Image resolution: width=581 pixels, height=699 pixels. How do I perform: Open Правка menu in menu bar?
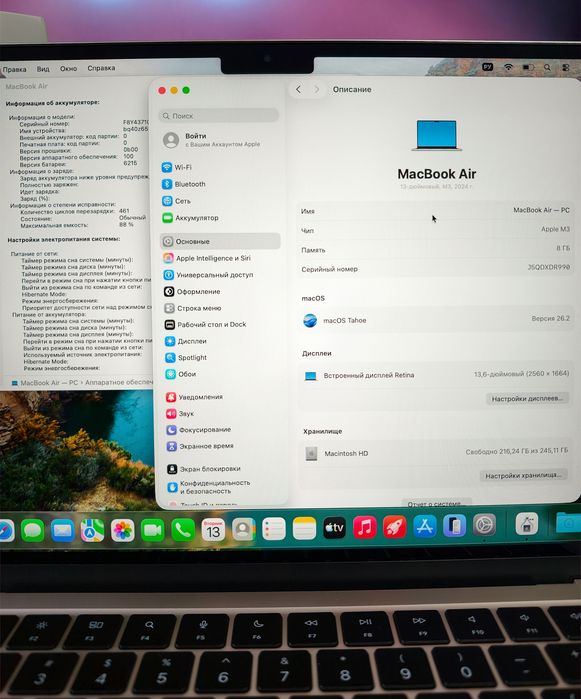(14, 69)
